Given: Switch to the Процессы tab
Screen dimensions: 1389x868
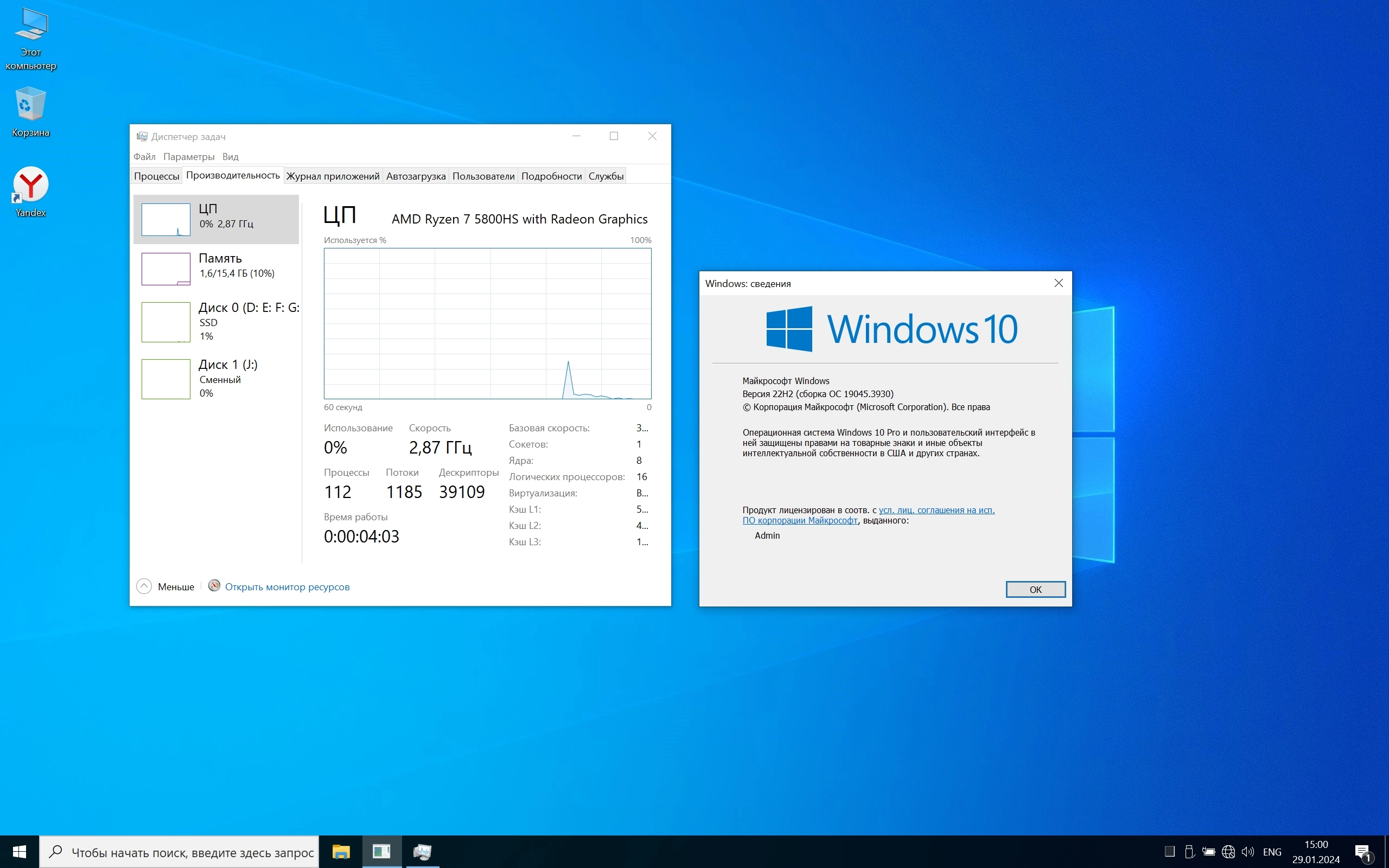Looking at the screenshot, I should coord(156,176).
